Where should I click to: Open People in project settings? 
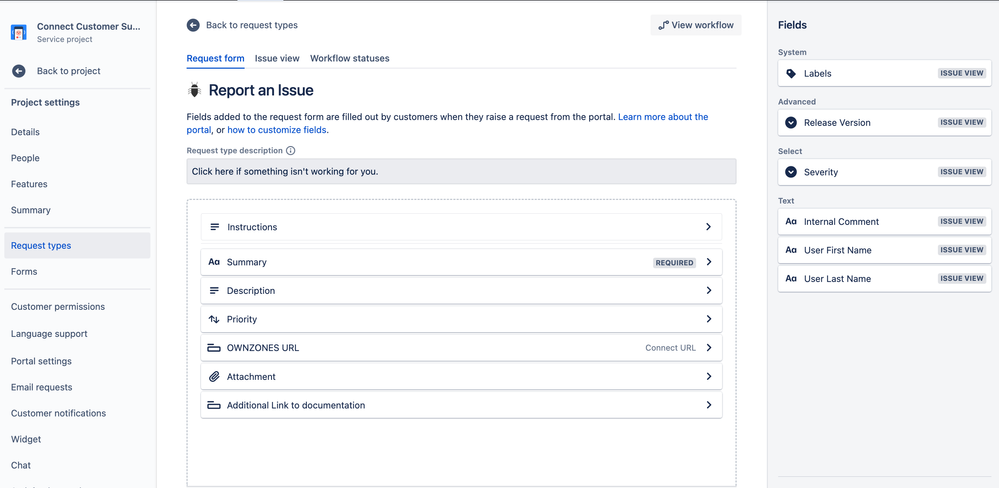point(25,158)
